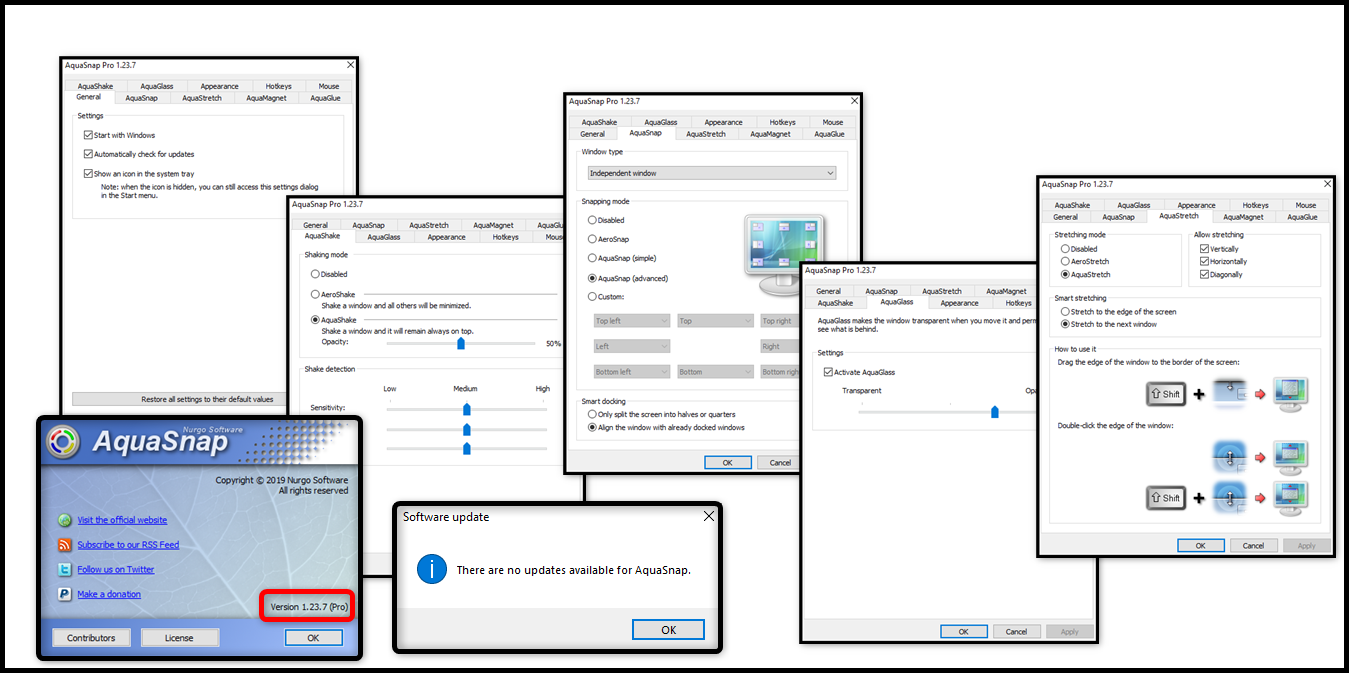The height and width of the screenshot is (673, 1349).
Task: Open Subscribe to our RSS Feed link
Action: [x=128, y=545]
